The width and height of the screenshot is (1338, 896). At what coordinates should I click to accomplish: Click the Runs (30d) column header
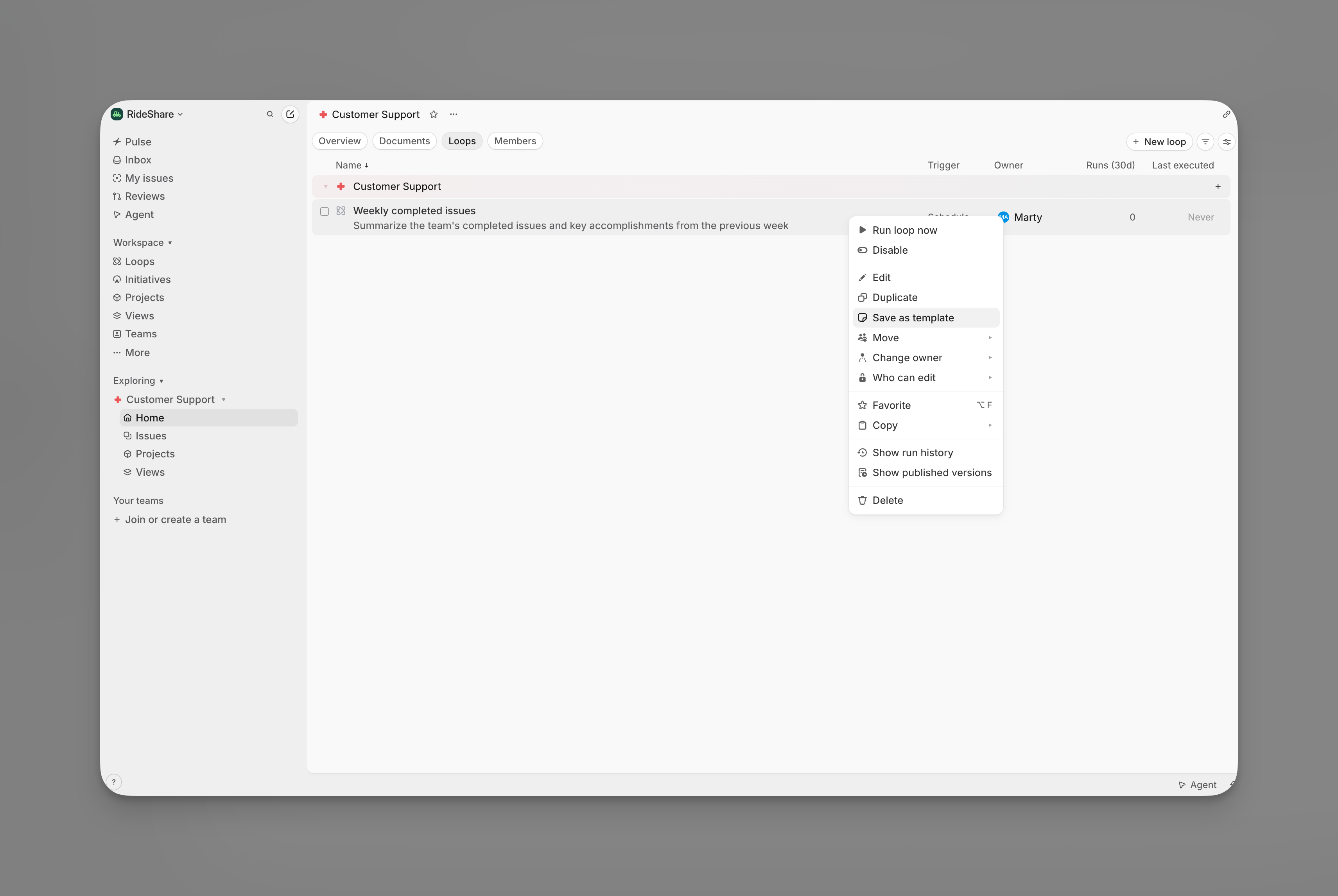coord(1110,165)
